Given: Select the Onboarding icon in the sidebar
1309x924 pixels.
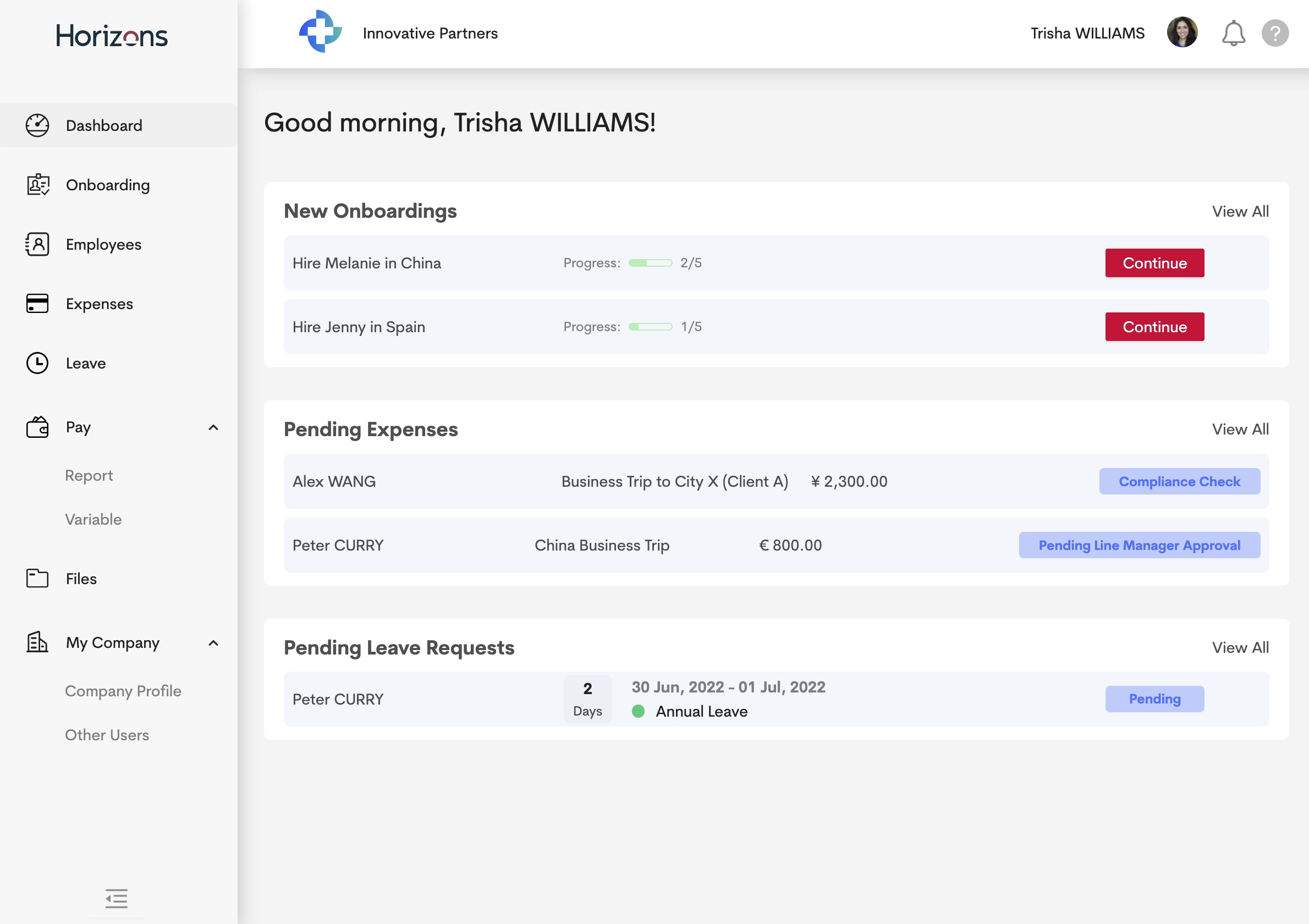Looking at the screenshot, I should tap(36, 185).
